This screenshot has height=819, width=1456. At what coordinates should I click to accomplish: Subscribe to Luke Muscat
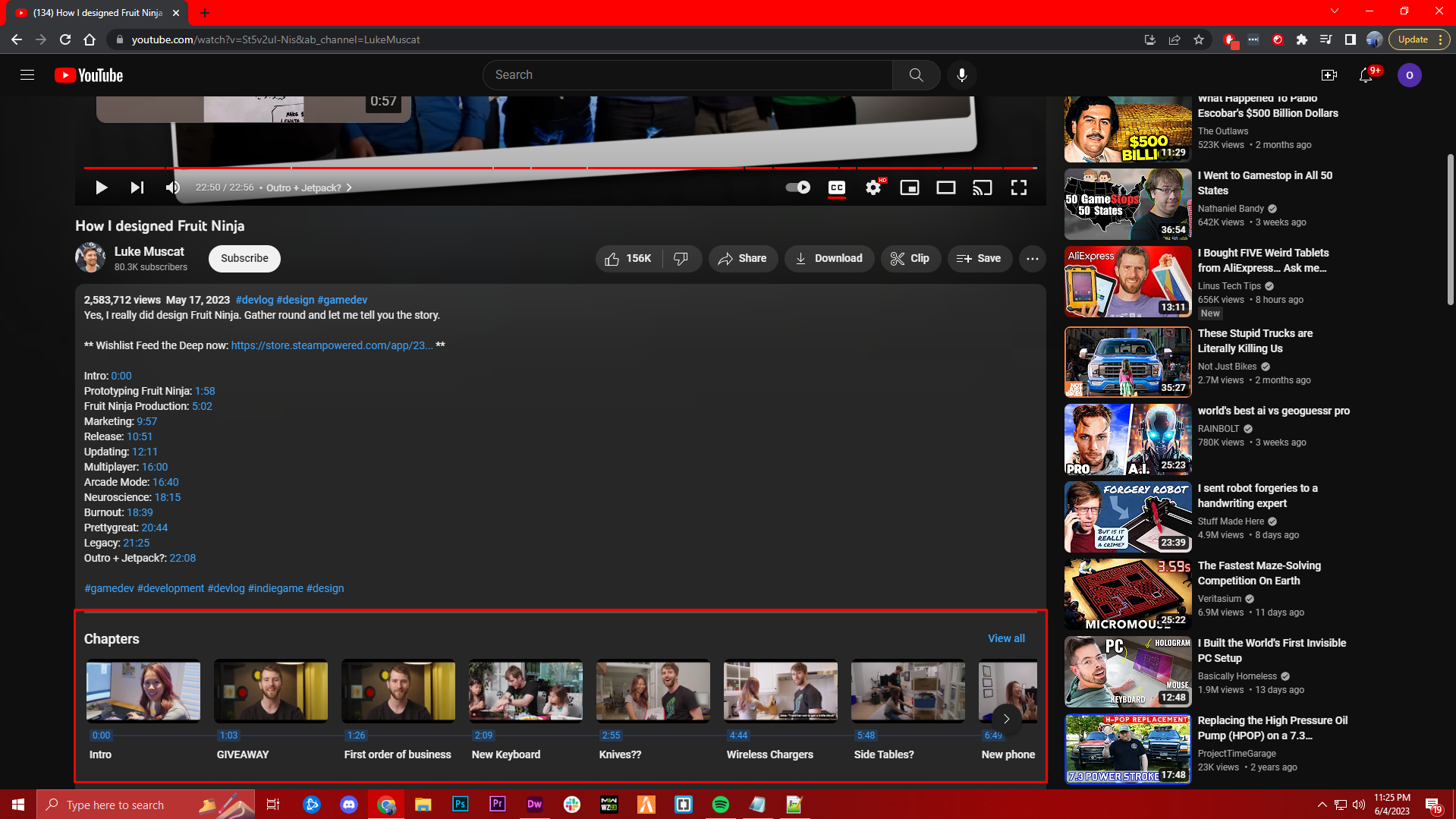pos(244,259)
